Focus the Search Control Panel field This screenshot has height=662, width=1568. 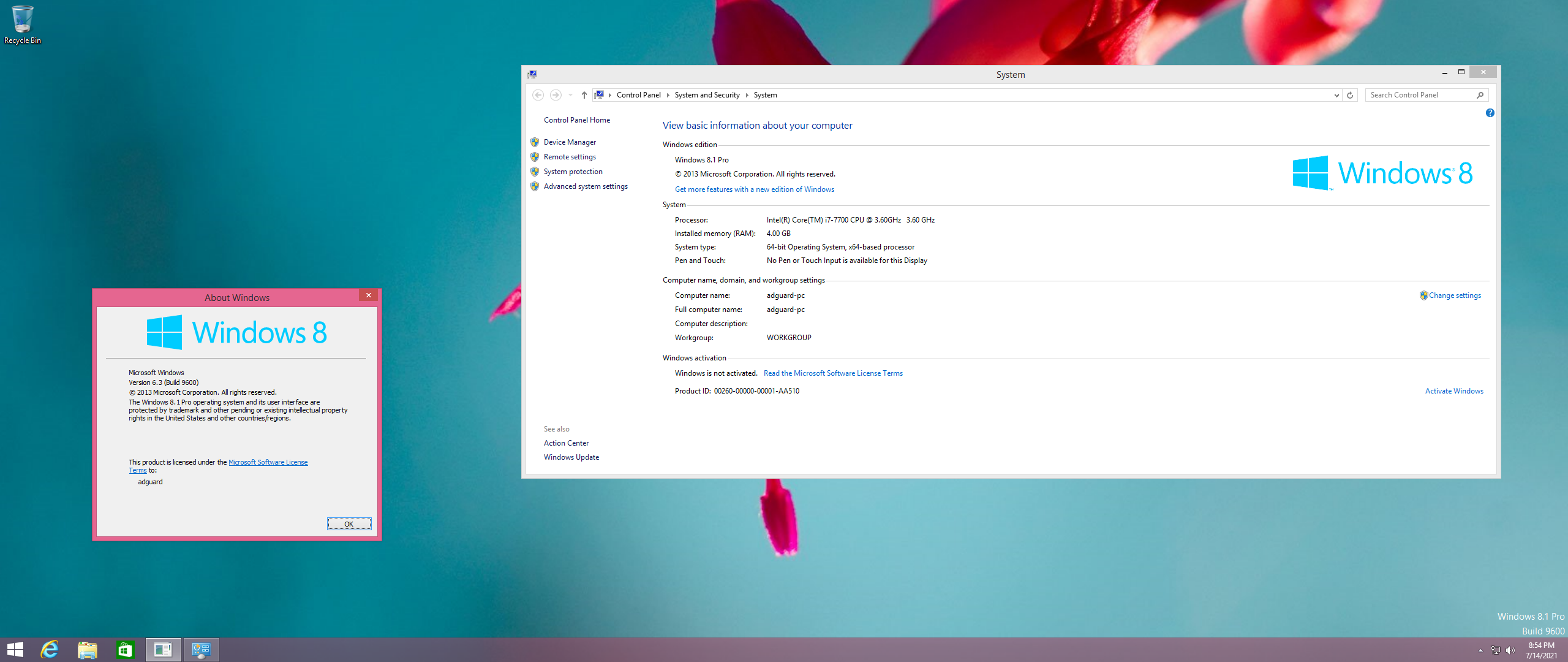(x=1420, y=95)
